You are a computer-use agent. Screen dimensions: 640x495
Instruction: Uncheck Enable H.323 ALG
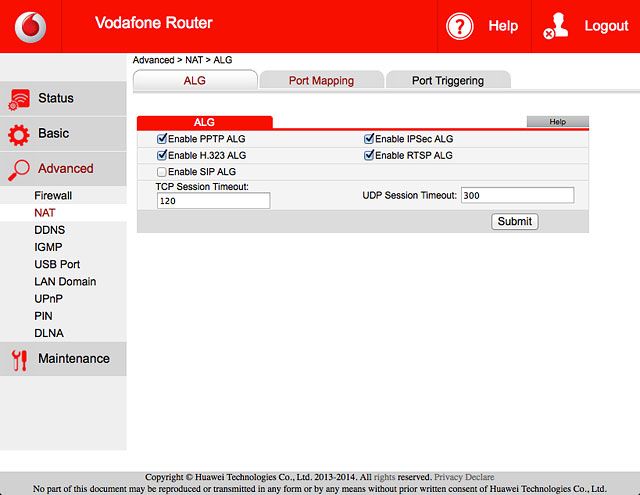click(162, 155)
